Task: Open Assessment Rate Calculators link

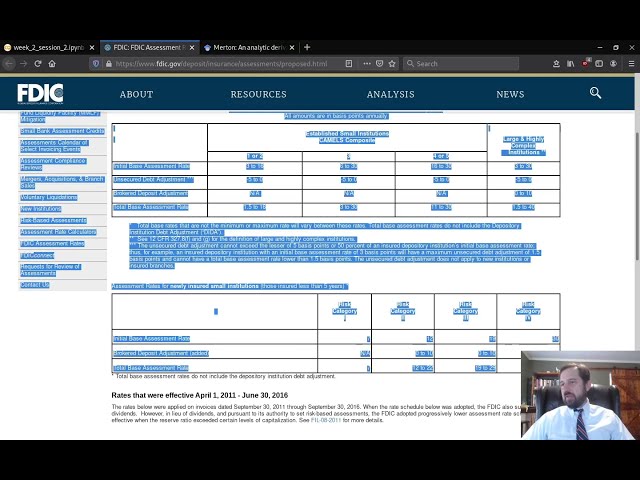Action: (58, 232)
